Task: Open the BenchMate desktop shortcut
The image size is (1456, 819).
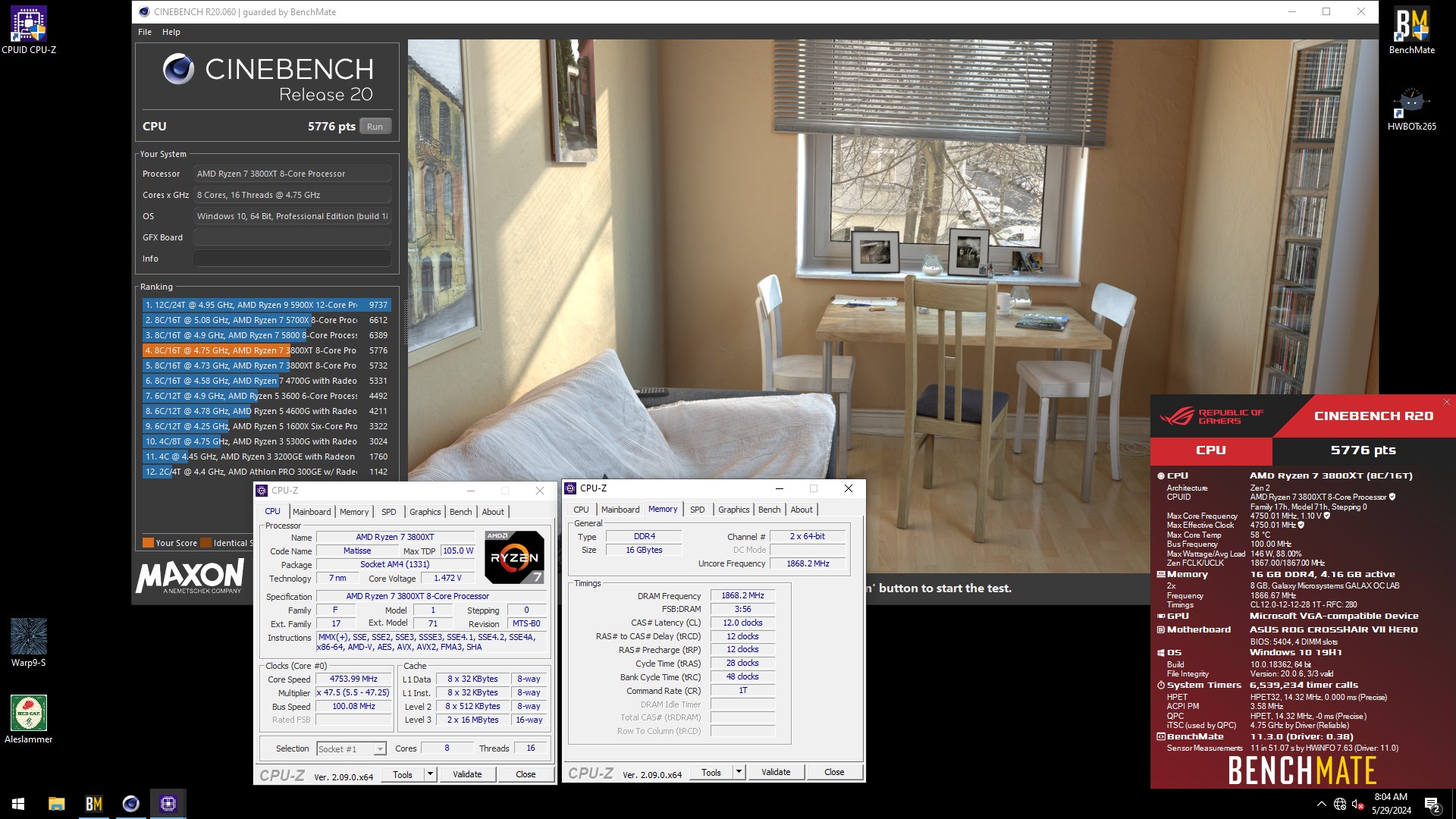Action: pyautogui.click(x=1411, y=30)
